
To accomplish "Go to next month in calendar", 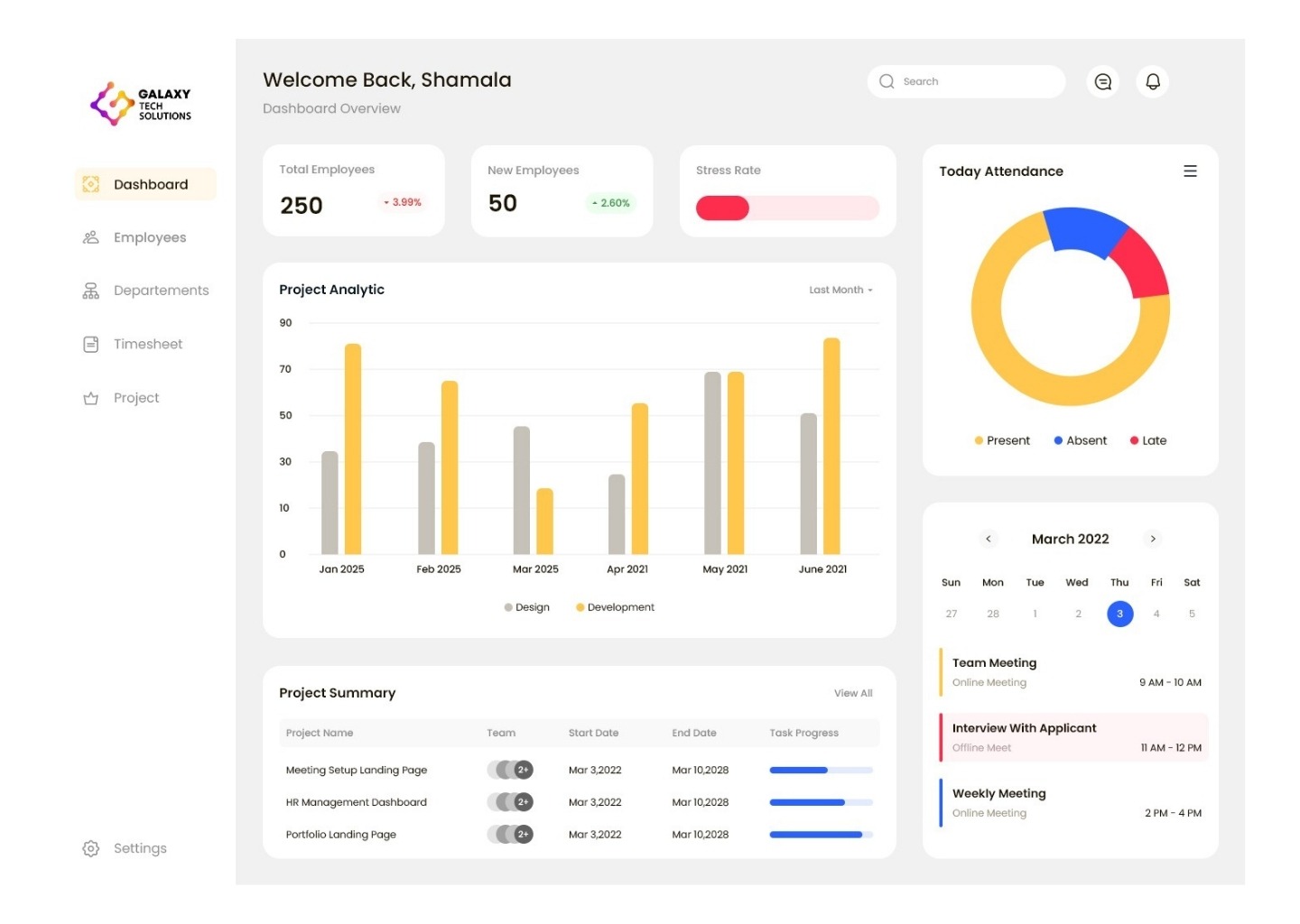I will 1153,540.
